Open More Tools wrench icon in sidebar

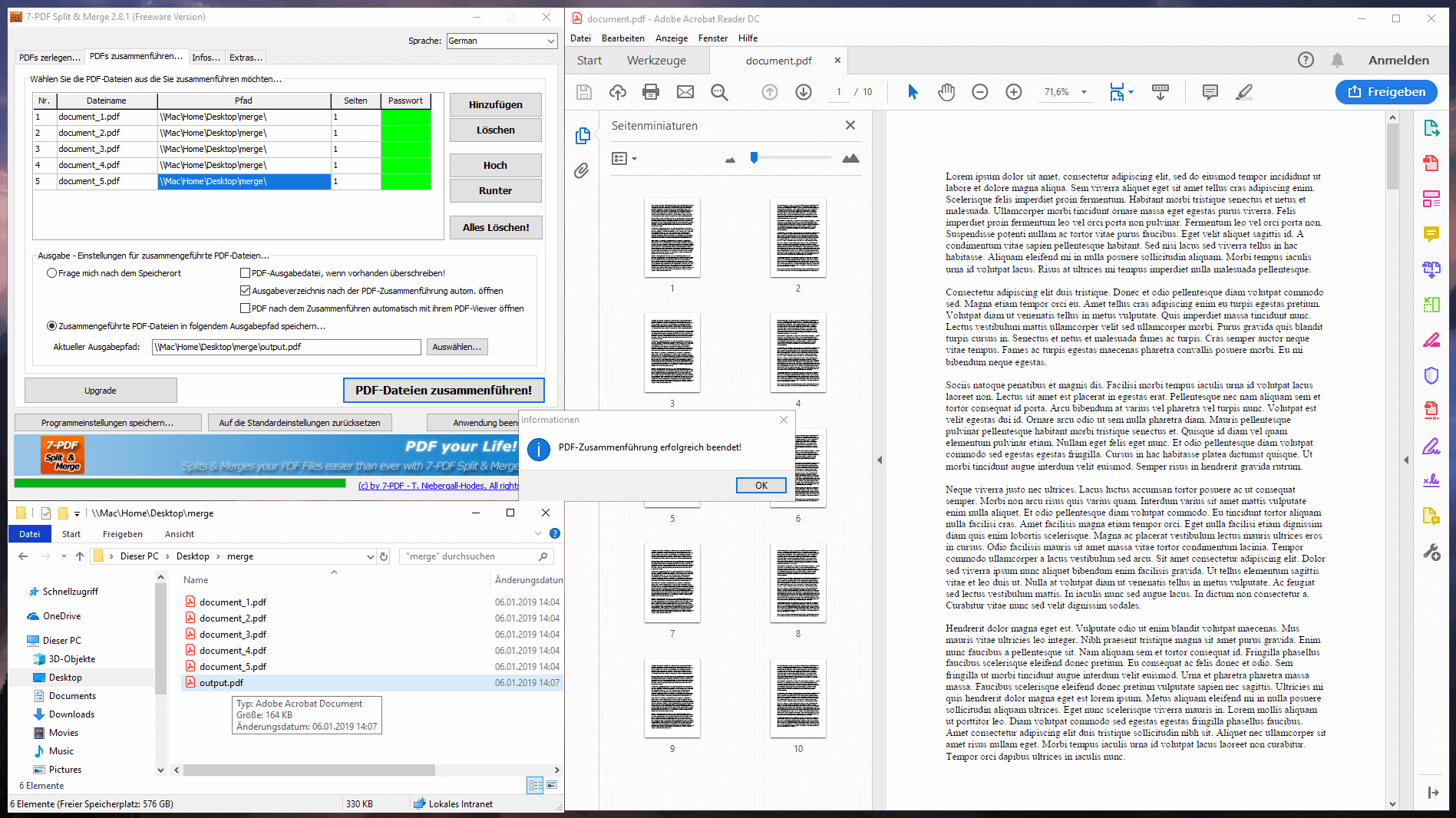[x=1431, y=552]
